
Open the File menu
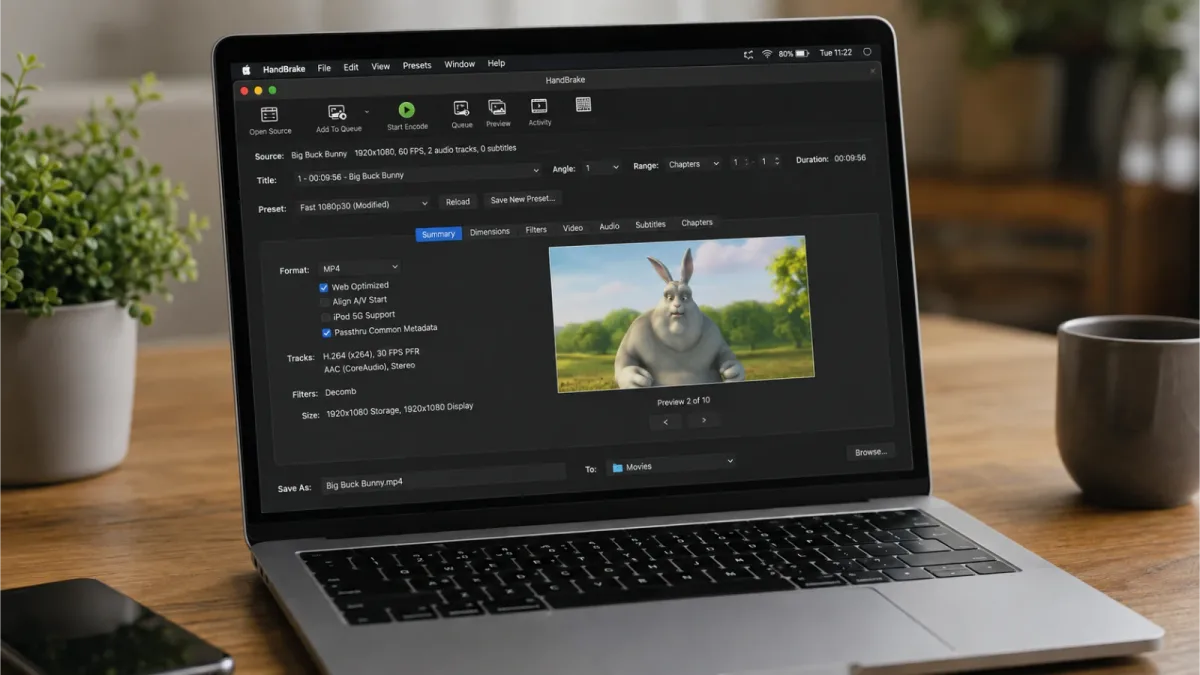pos(324,68)
